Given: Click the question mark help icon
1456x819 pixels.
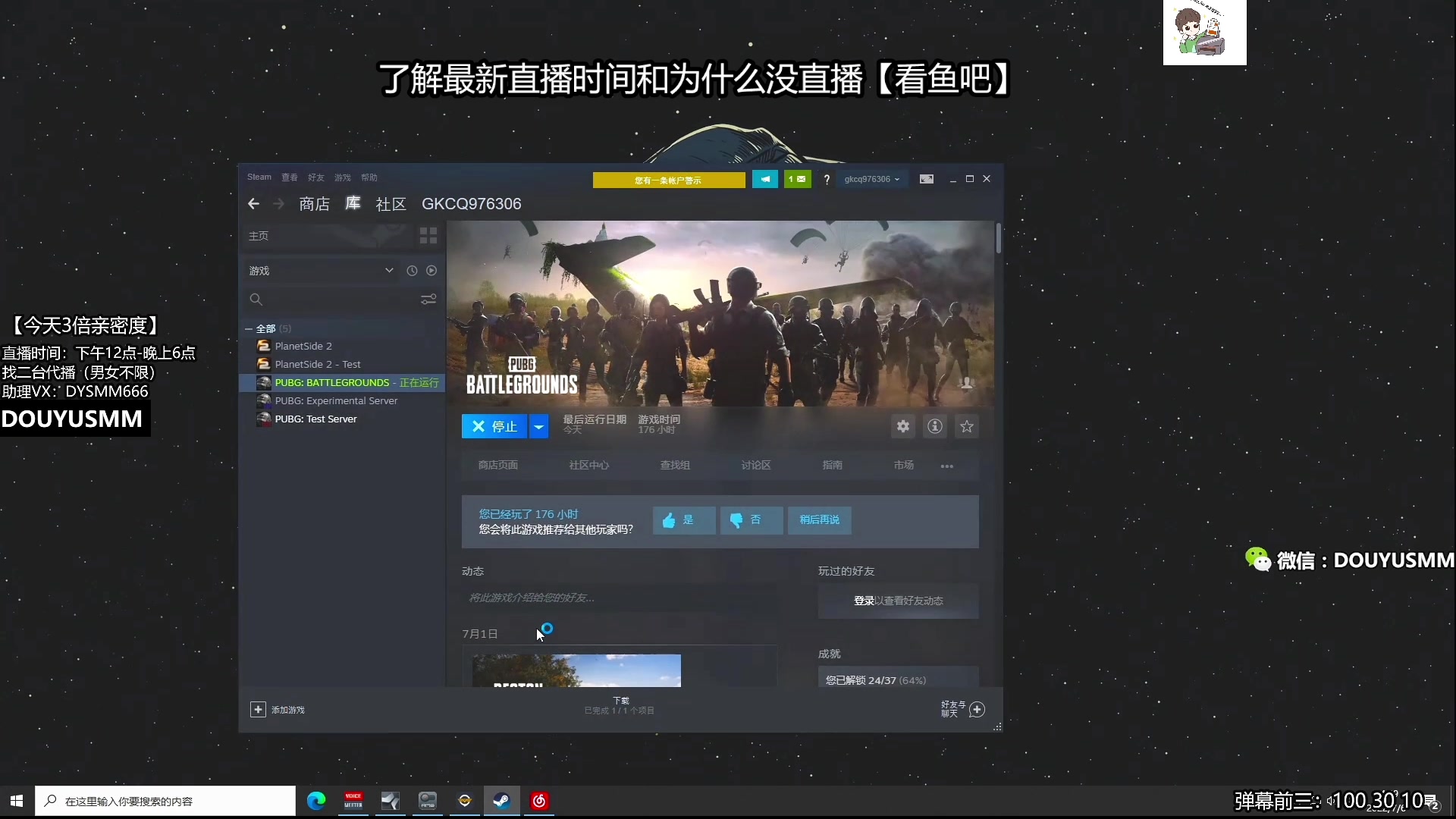Looking at the screenshot, I should tap(827, 180).
